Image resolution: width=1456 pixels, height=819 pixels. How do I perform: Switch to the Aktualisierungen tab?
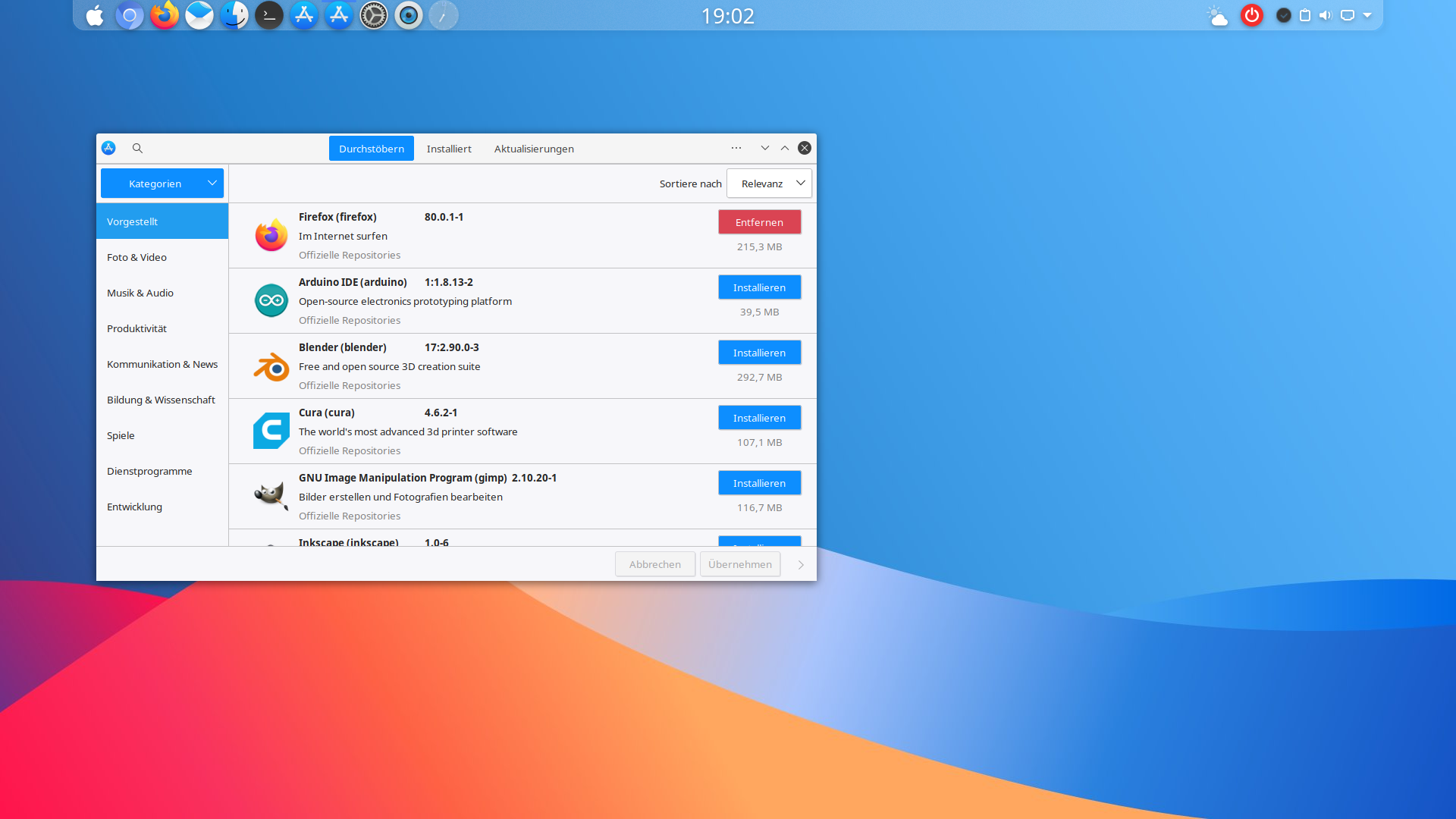click(x=534, y=149)
